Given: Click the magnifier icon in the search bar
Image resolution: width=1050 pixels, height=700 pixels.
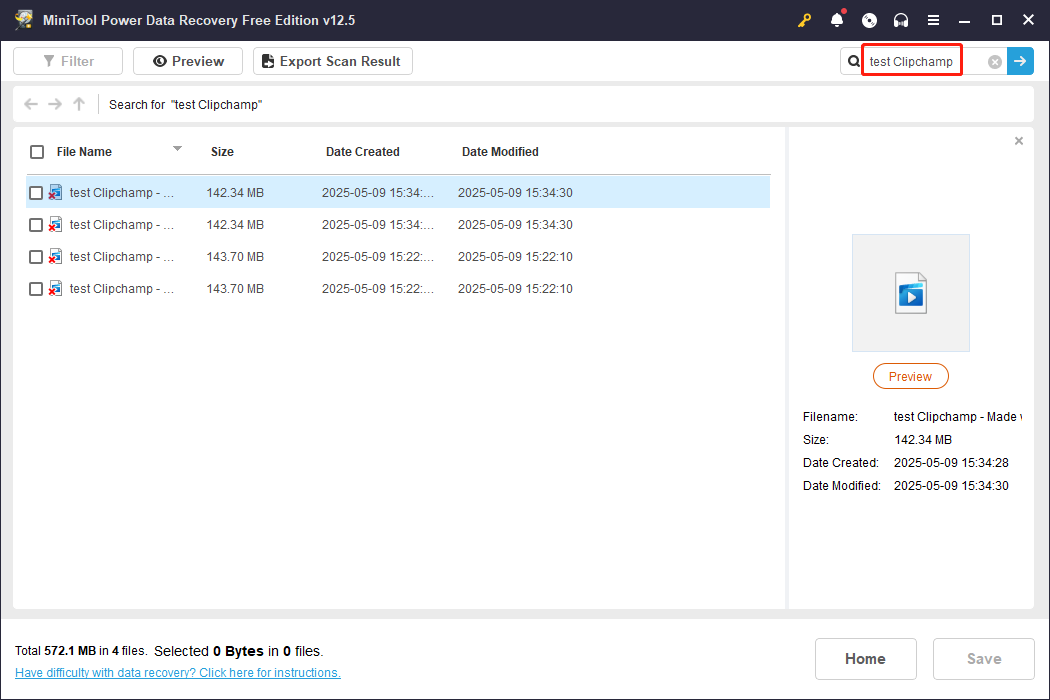Looking at the screenshot, I should pos(853,61).
